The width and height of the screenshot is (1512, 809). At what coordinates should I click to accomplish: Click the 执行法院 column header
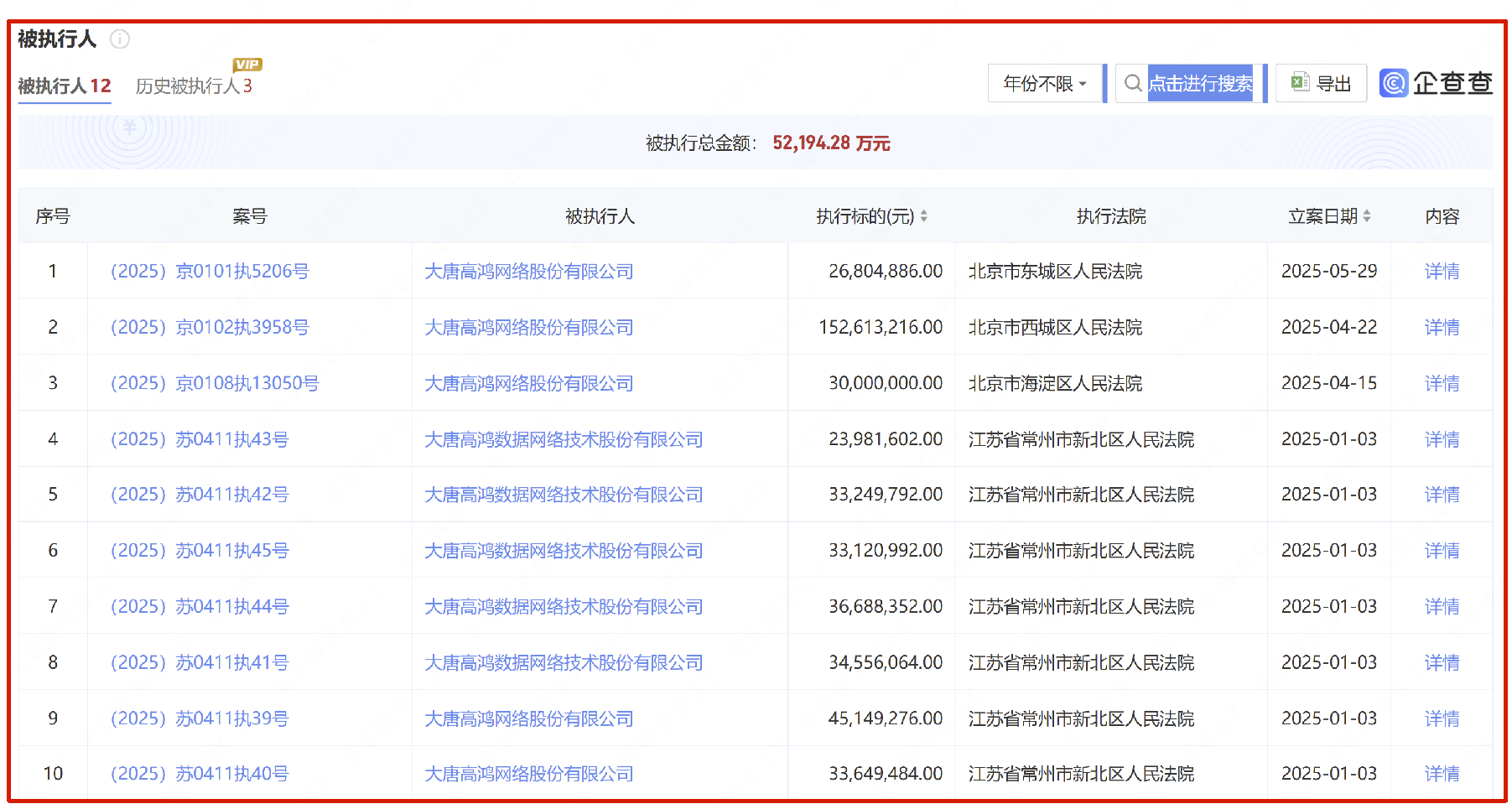[x=1111, y=216]
